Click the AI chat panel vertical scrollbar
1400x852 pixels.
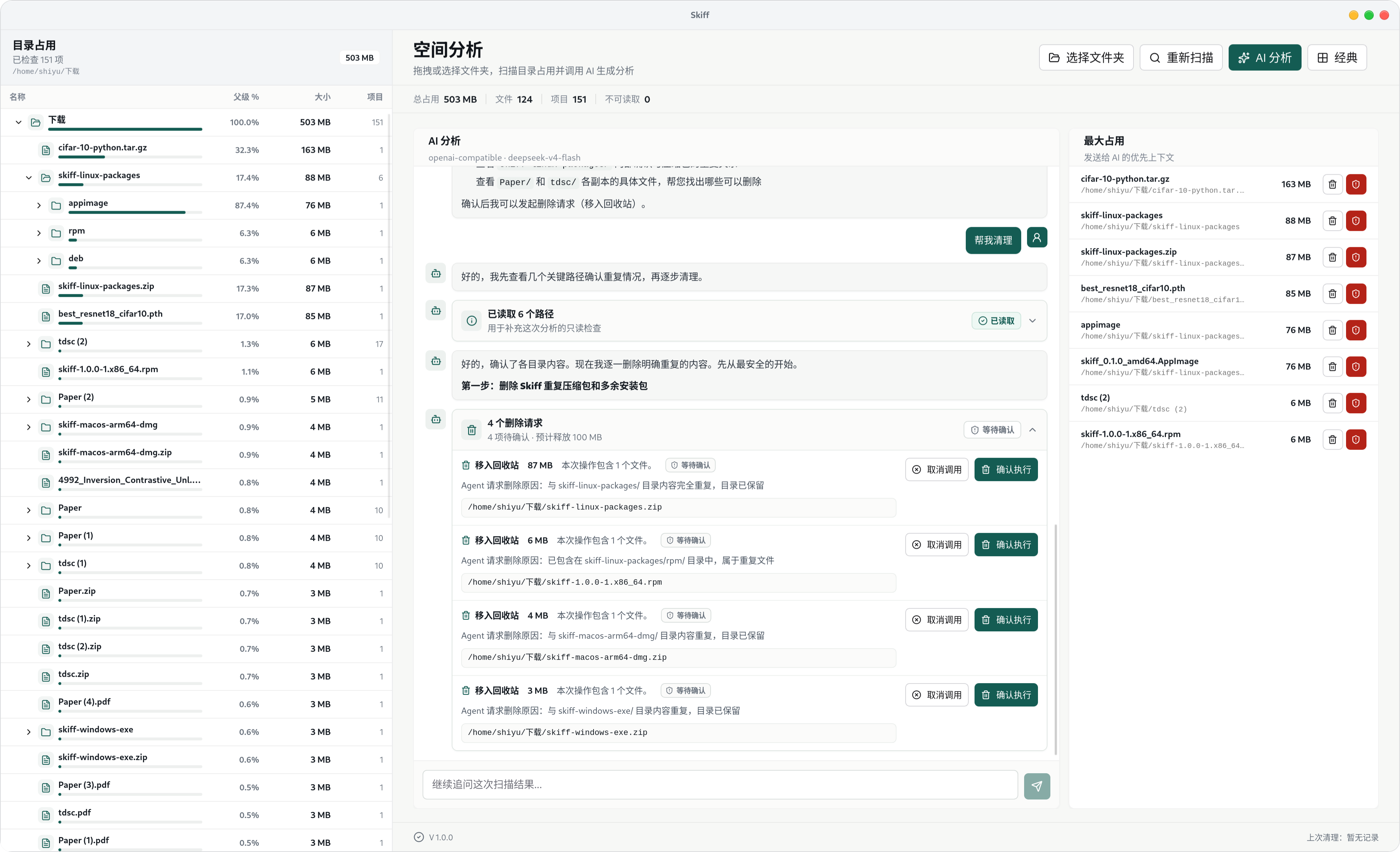click(1056, 639)
